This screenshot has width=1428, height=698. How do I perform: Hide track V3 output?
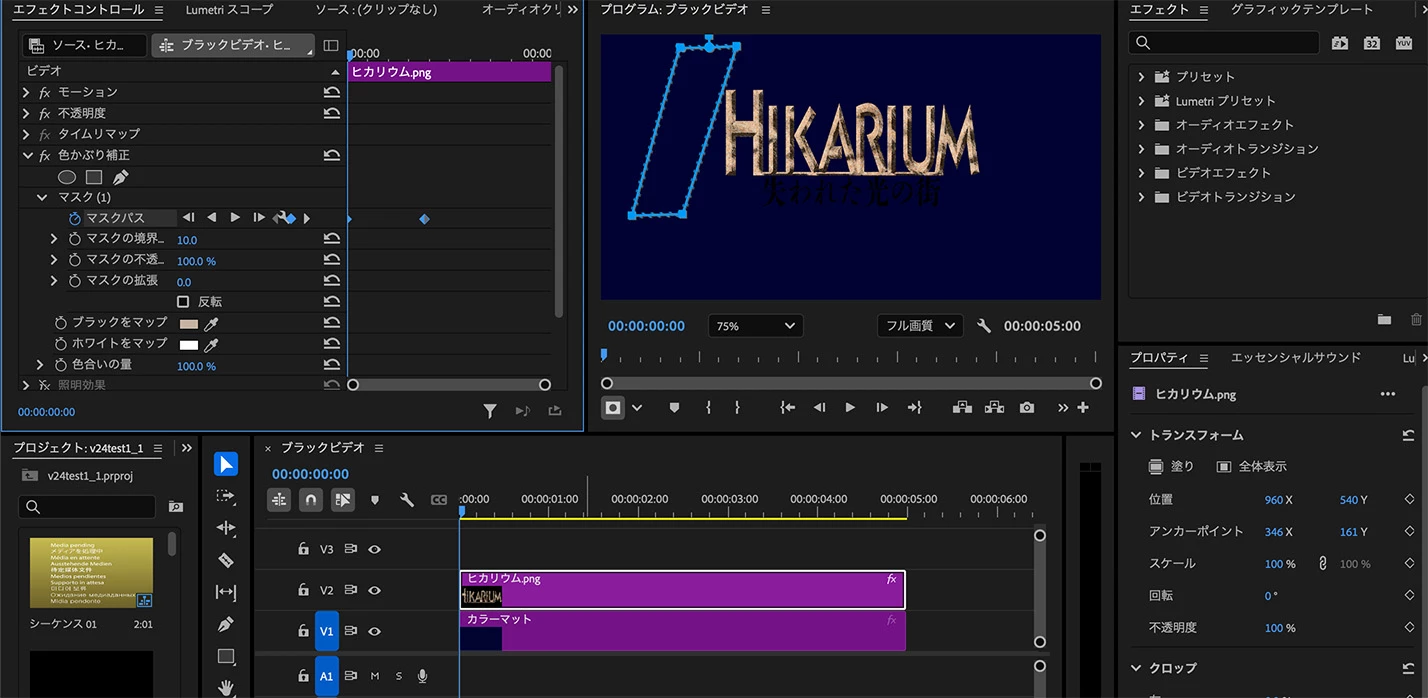(375, 549)
